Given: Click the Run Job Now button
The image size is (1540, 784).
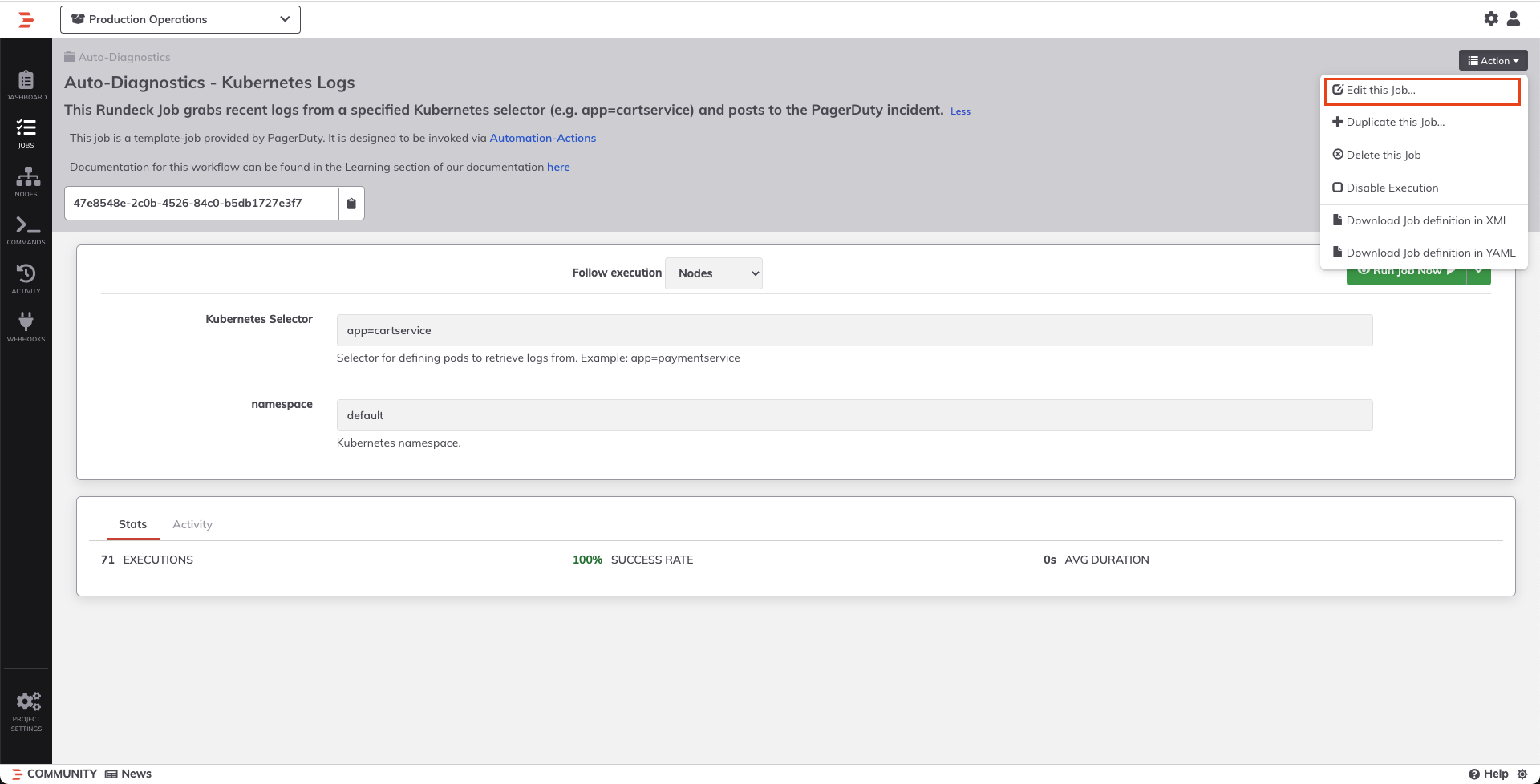Looking at the screenshot, I should (1406, 271).
